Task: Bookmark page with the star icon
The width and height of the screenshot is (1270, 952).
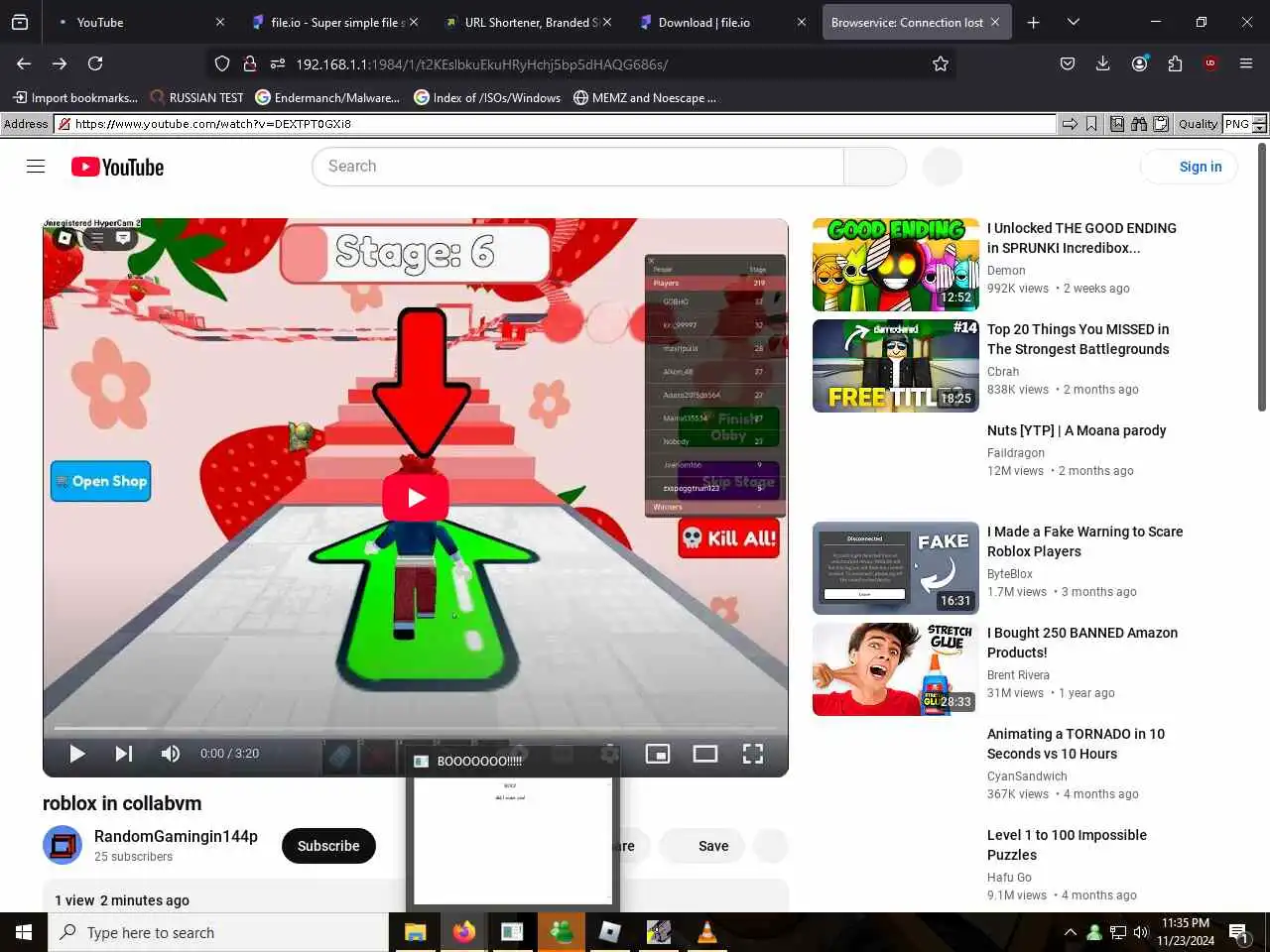Action: (x=941, y=63)
